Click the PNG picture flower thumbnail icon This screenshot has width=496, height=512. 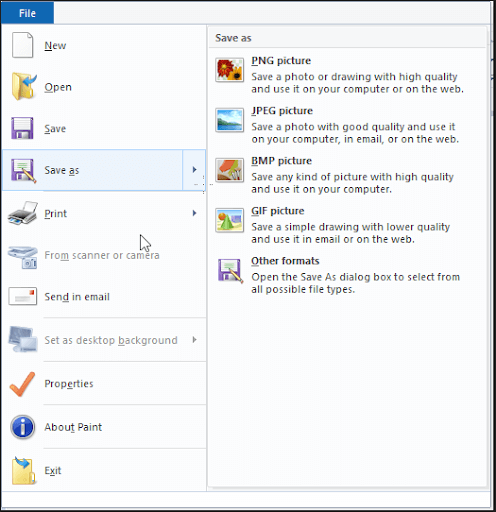(x=229, y=70)
